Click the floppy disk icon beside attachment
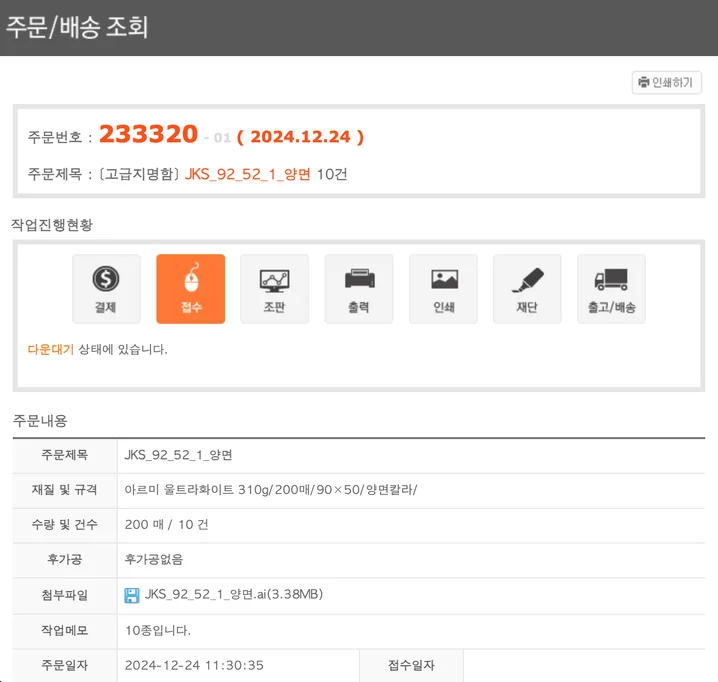Viewport: 718px width, 682px height. point(132,595)
